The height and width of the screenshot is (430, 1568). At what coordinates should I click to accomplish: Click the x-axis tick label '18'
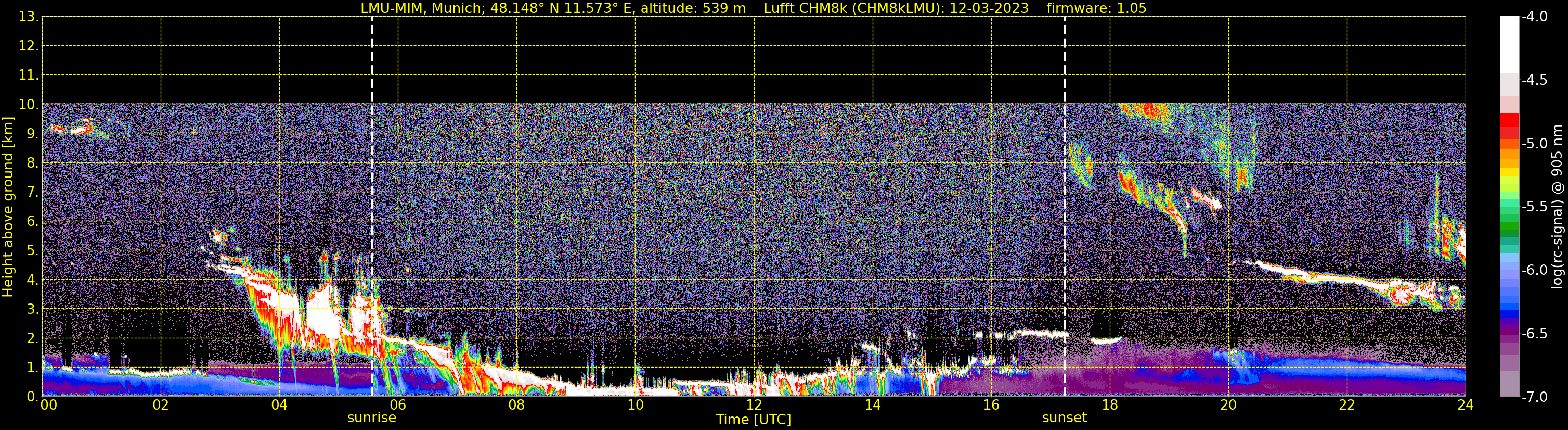coord(1110,406)
